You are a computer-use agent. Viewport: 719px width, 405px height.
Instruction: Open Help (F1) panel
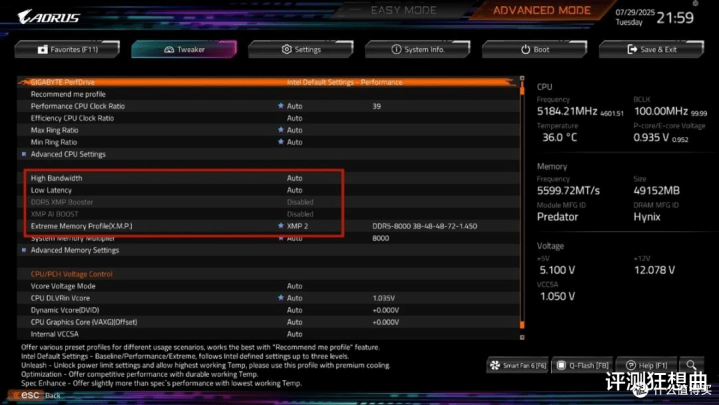click(x=647, y=365)
